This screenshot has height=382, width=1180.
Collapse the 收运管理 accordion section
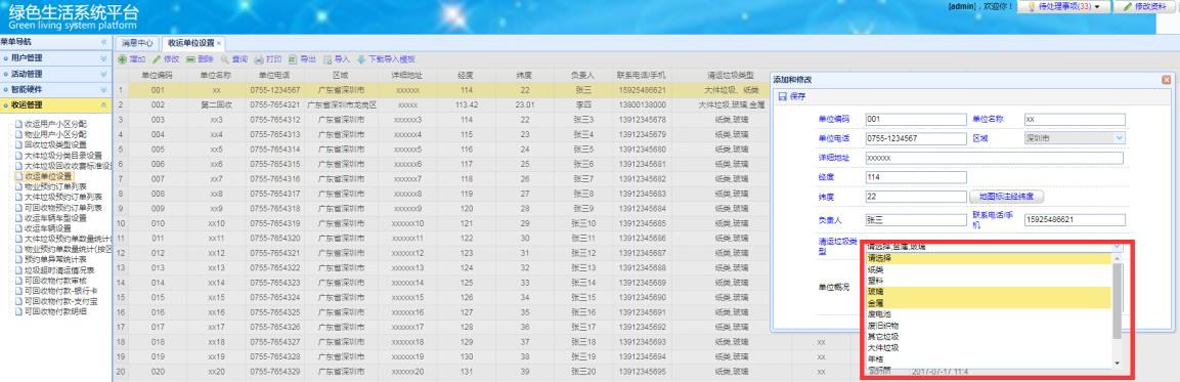click(x=56, y=105)
